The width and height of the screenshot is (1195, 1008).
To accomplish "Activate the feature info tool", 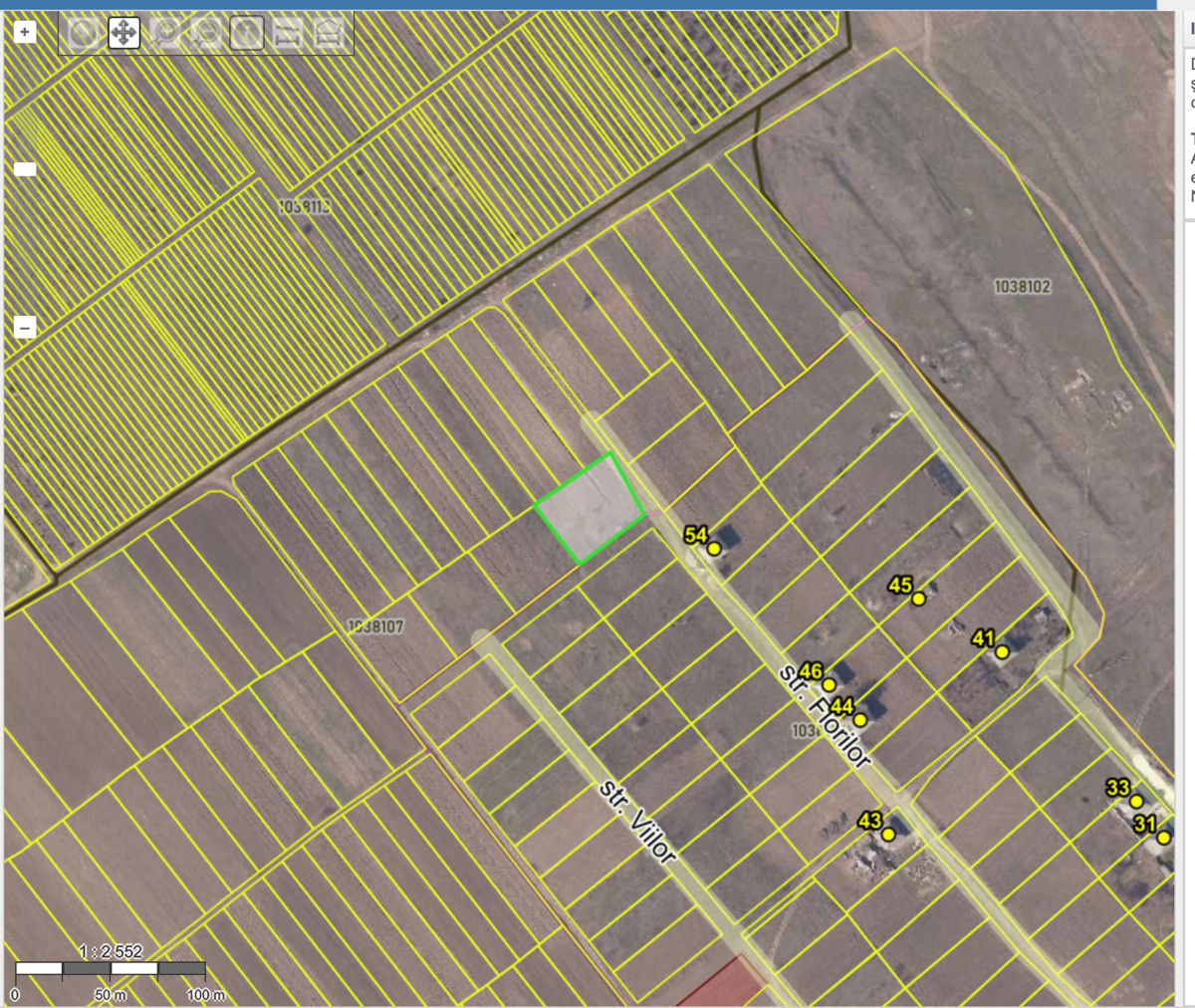I will (246, 34).
